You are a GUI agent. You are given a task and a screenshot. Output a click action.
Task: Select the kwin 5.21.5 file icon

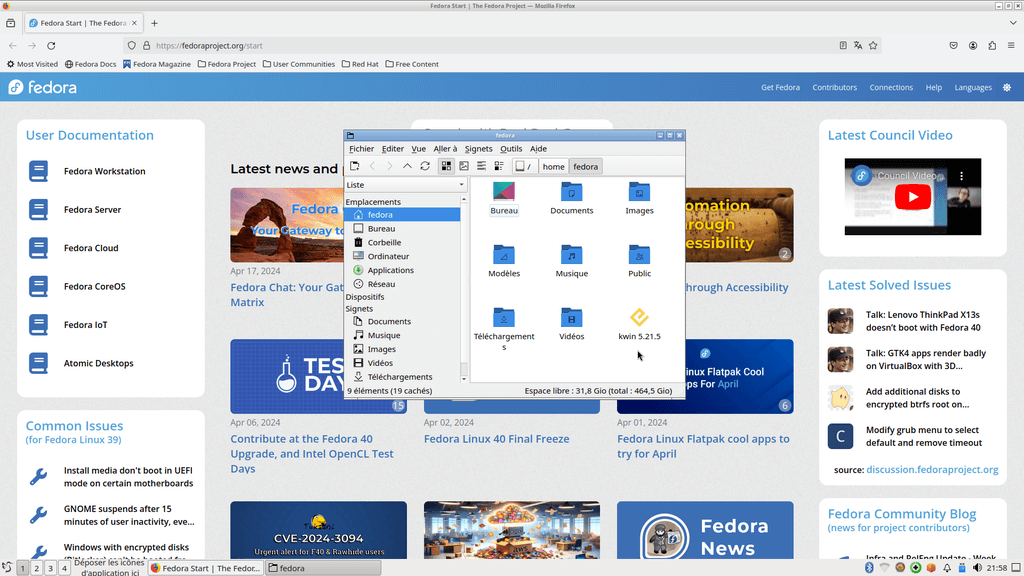(639, 317)
